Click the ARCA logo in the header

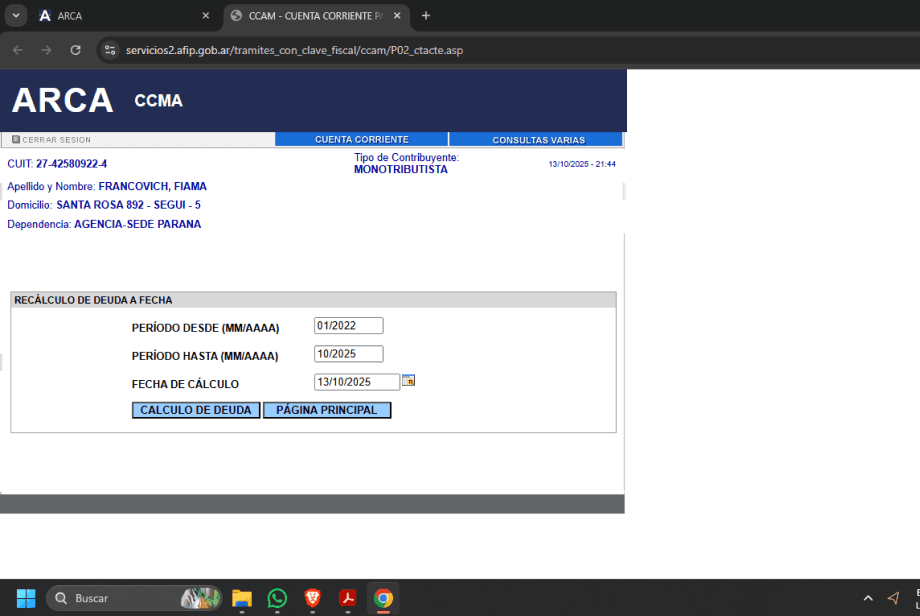62,100
